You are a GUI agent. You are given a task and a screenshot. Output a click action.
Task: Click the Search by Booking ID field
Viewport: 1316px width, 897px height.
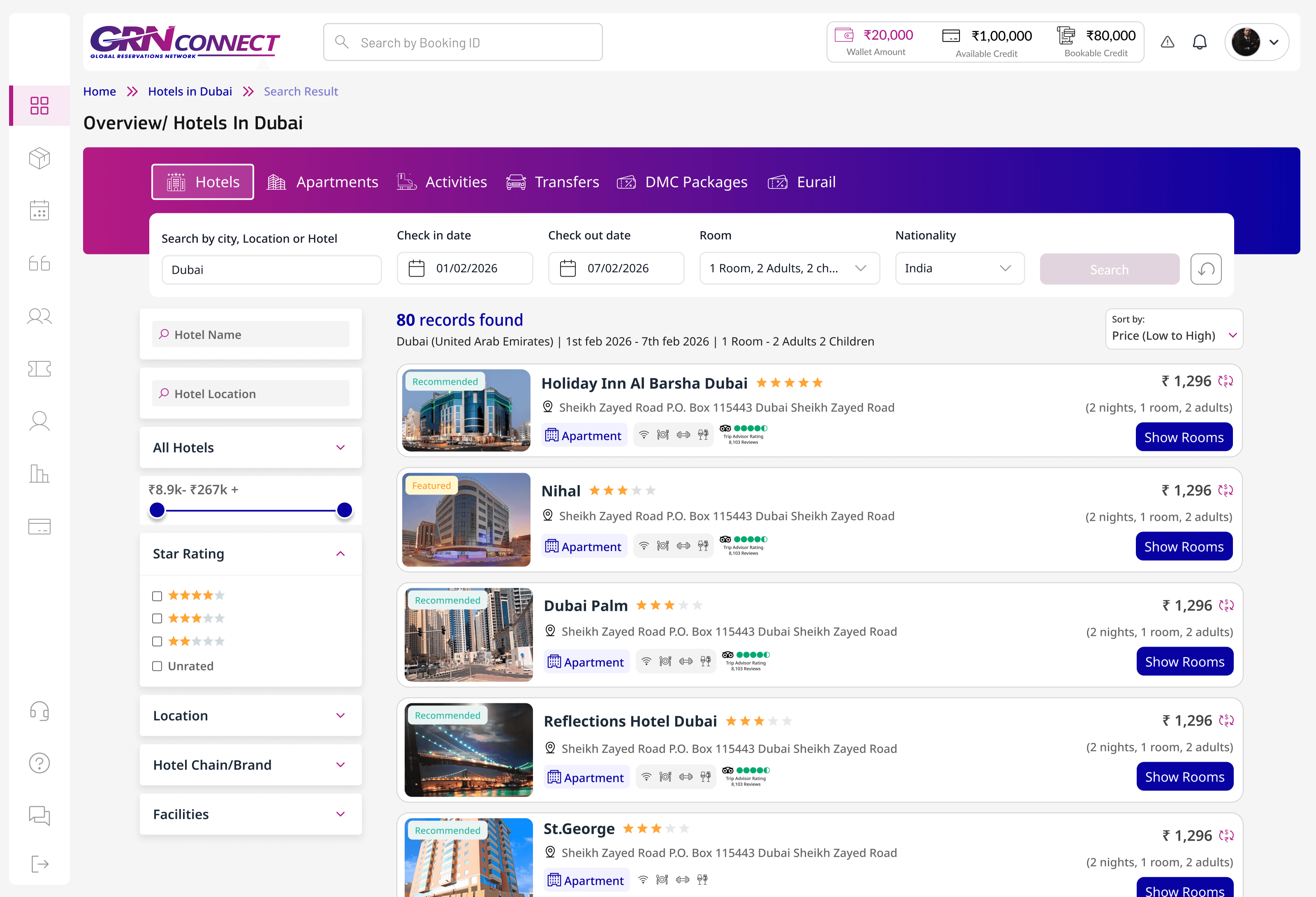click(x=463, y=42)
